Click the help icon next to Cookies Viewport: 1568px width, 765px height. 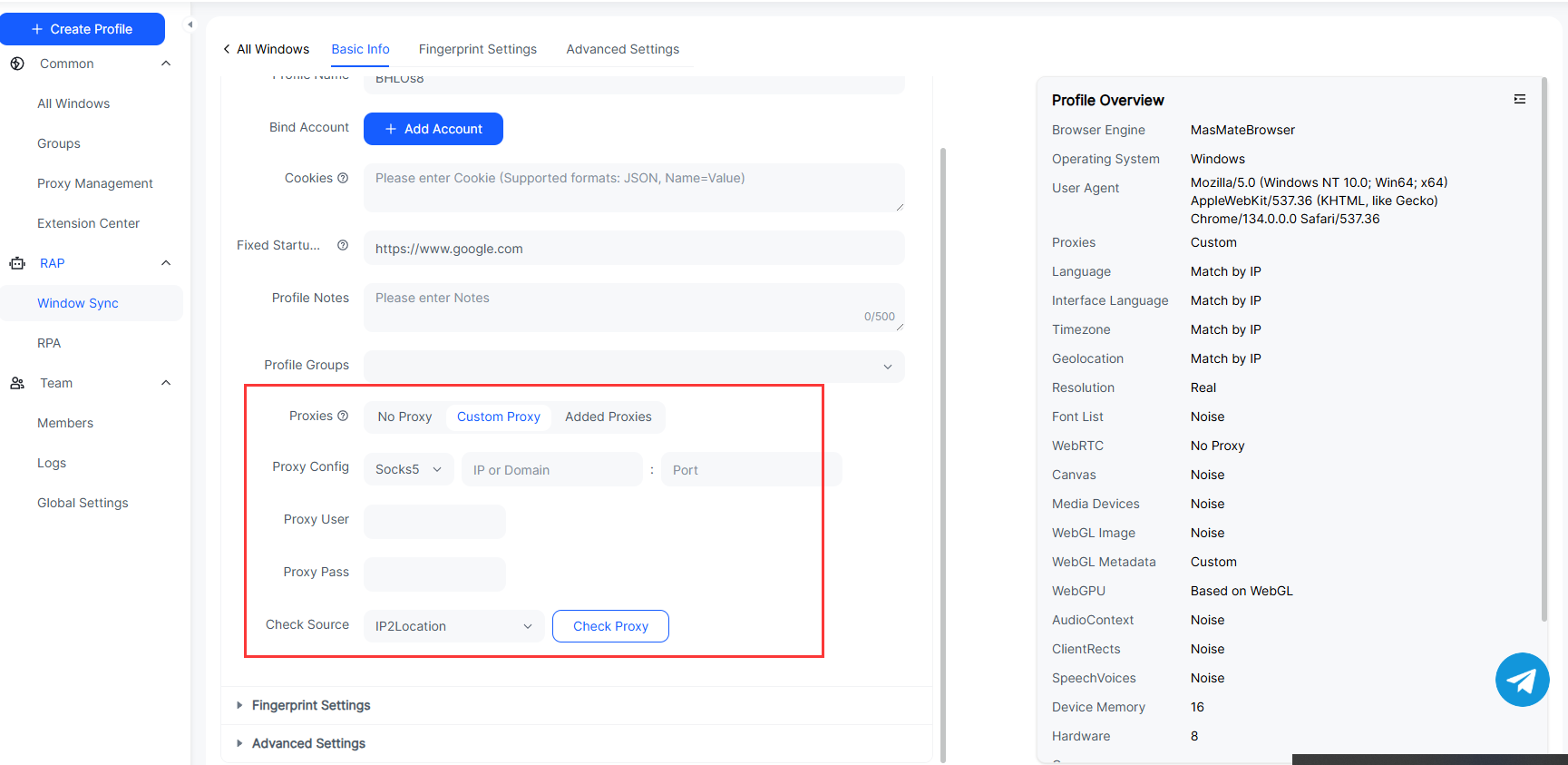point(343,178)
